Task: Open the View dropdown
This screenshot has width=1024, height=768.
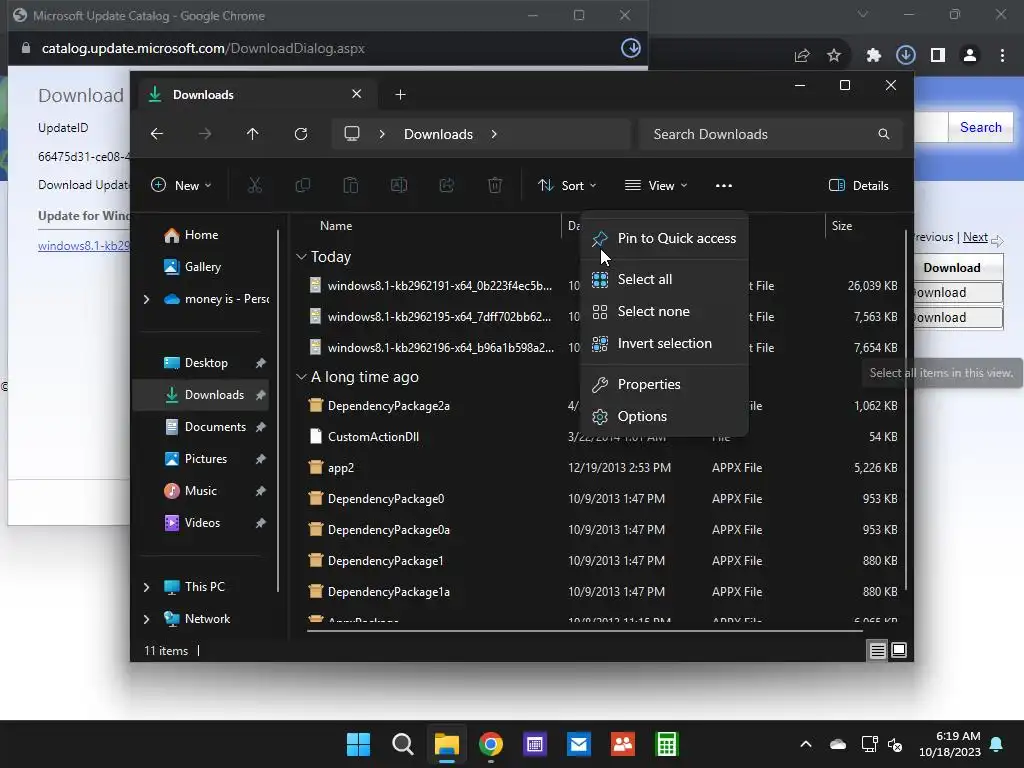Action: 656,185
